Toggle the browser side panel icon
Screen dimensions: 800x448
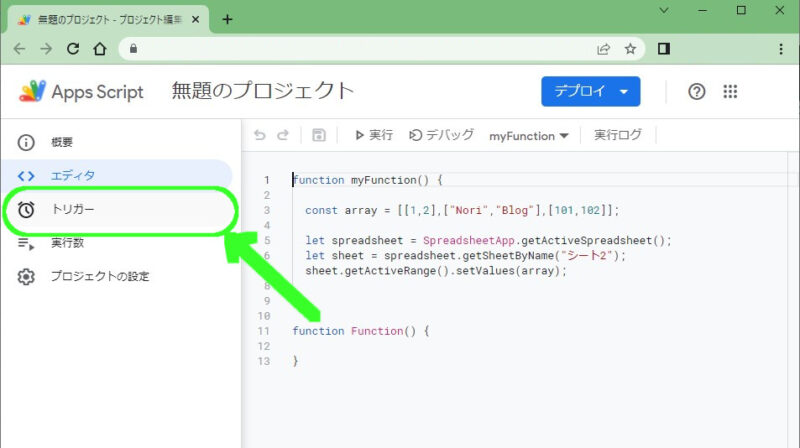(x=663, y=48)
